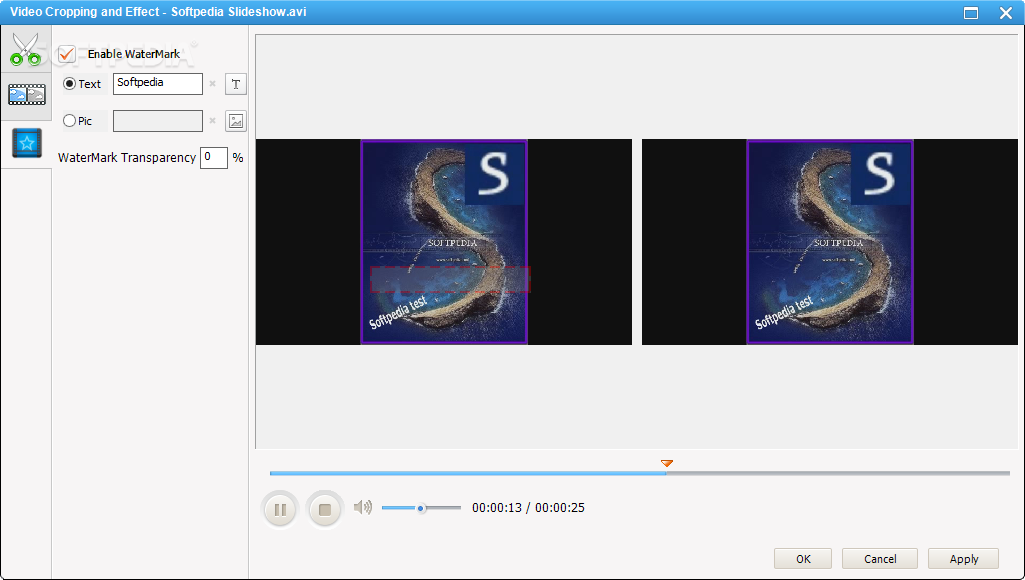Clear the picture path with the x icon
Image resolution: width=1025 pixels, height=580 pixels.
click(x=212, y=121)
